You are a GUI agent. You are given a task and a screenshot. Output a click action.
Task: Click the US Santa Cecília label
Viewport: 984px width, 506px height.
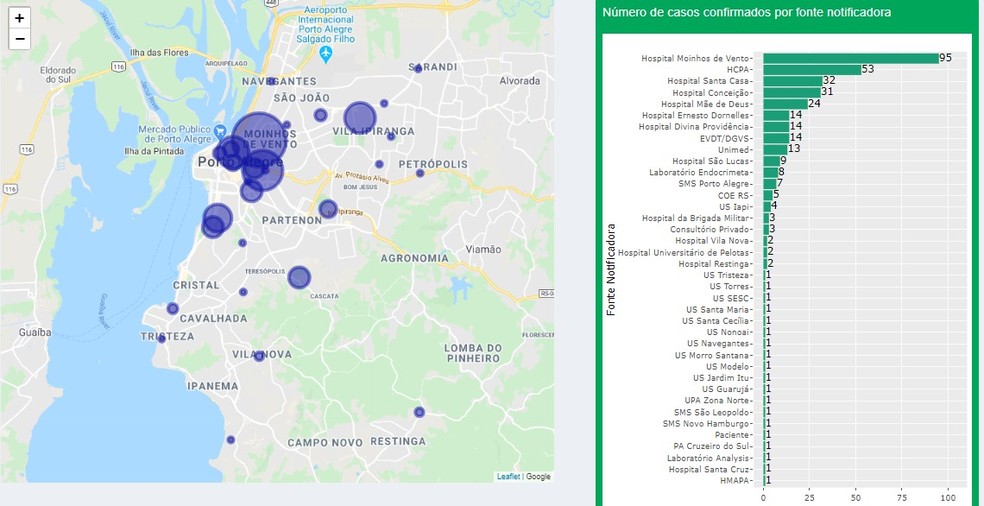click(715, 321)
